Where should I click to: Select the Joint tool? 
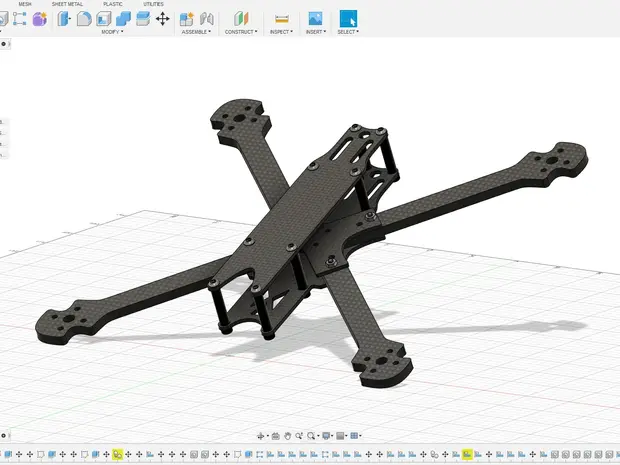point(207,19)
